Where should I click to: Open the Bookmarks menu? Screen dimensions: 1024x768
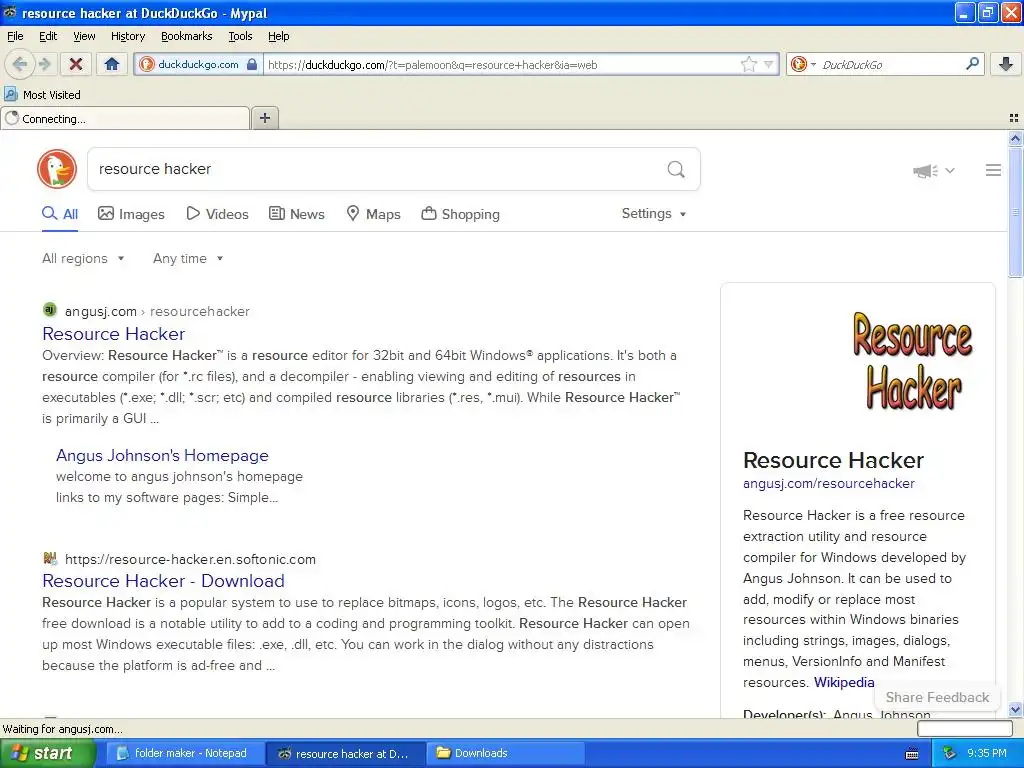(x=187, y=36)
